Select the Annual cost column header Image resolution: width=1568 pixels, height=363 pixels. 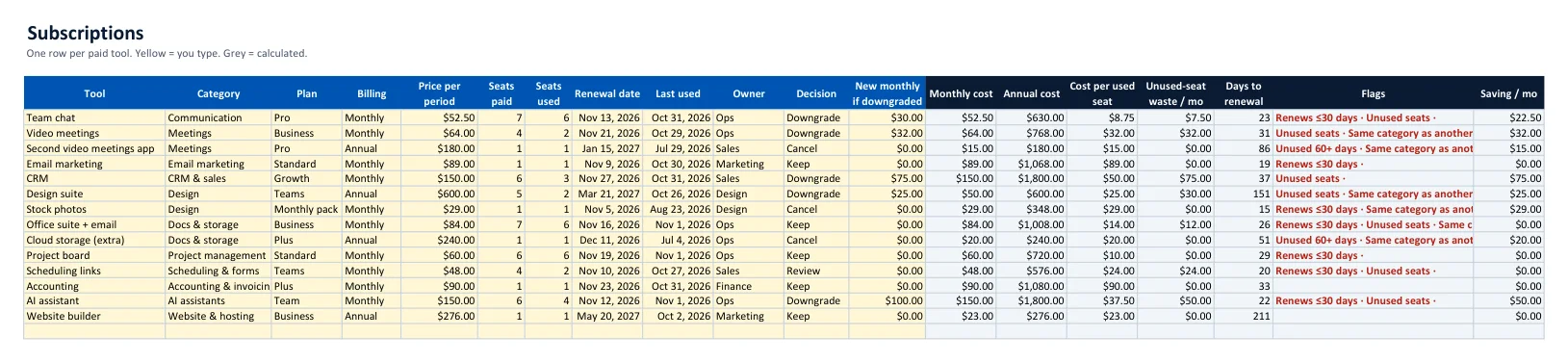[1031, 93]
